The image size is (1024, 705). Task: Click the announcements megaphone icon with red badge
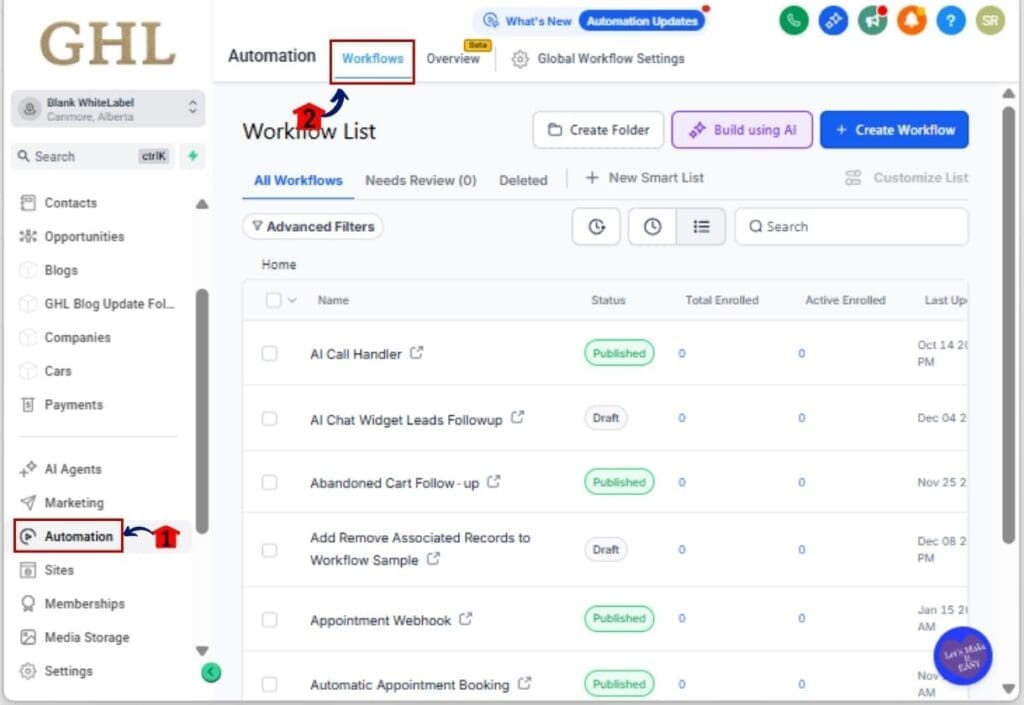point(872,20)
